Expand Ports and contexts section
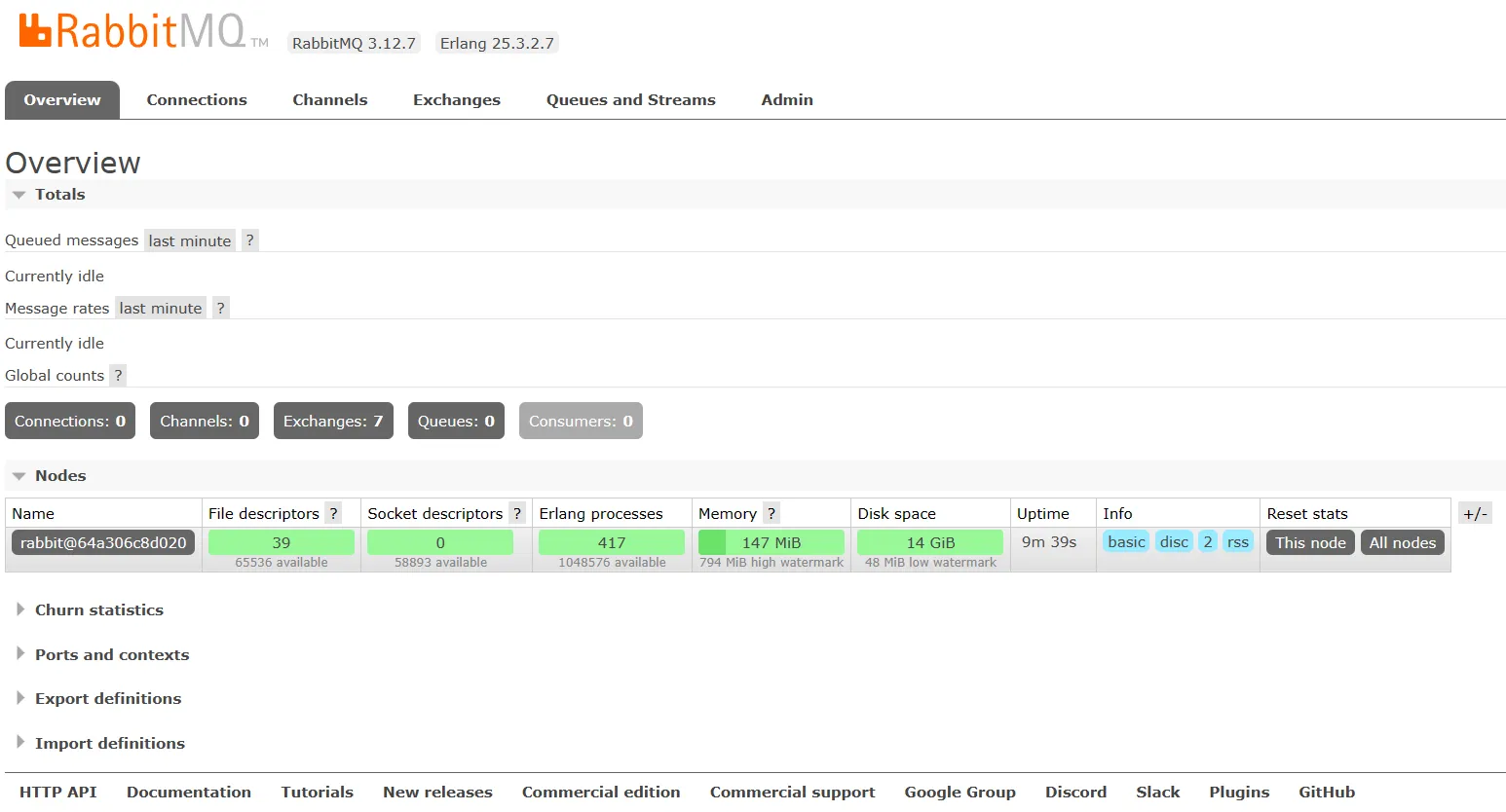Viewport: 1506px width, 812px height. click(112, 655)
